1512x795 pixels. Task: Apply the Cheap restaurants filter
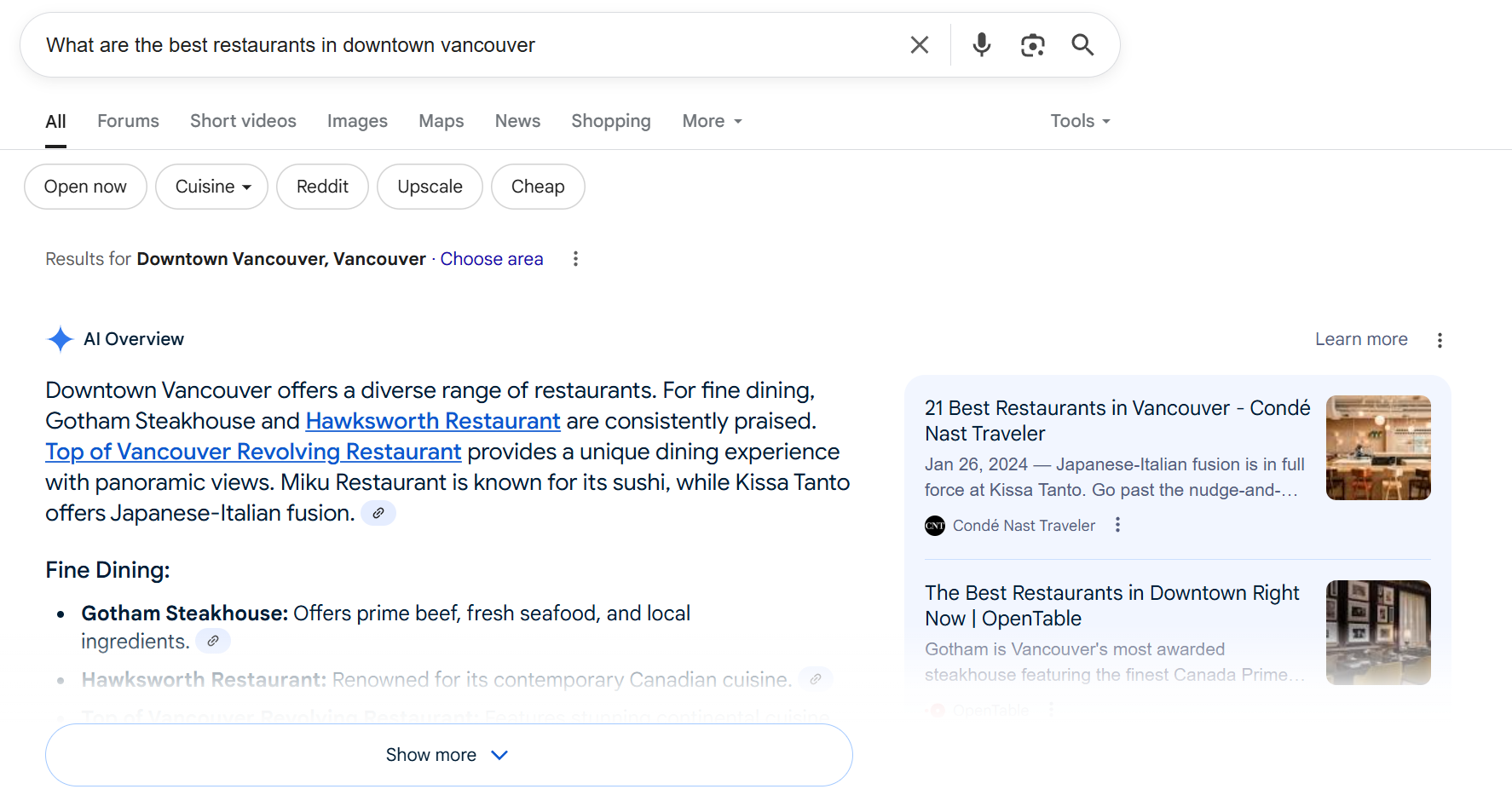click(x=538, y=186)
